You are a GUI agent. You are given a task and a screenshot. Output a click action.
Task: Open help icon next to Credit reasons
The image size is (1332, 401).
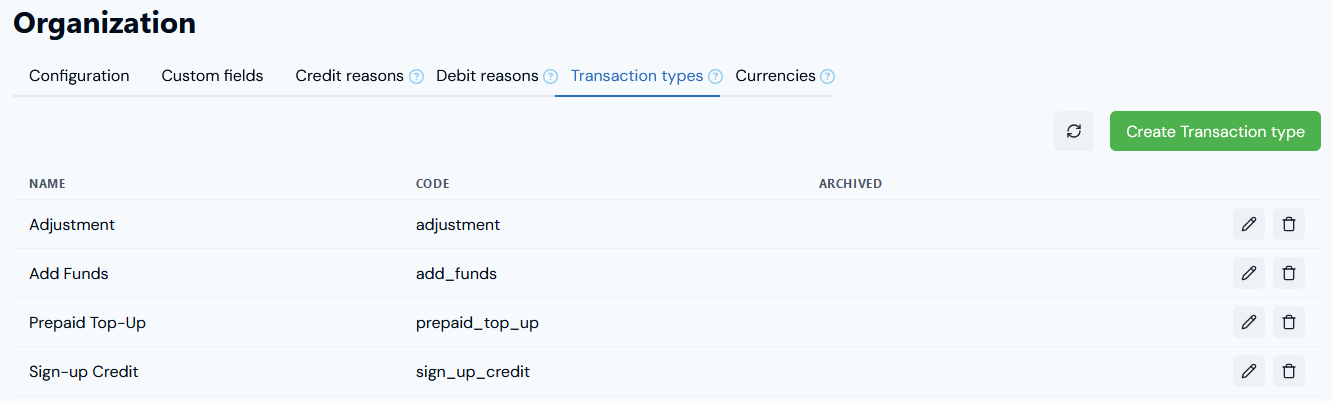416,76
